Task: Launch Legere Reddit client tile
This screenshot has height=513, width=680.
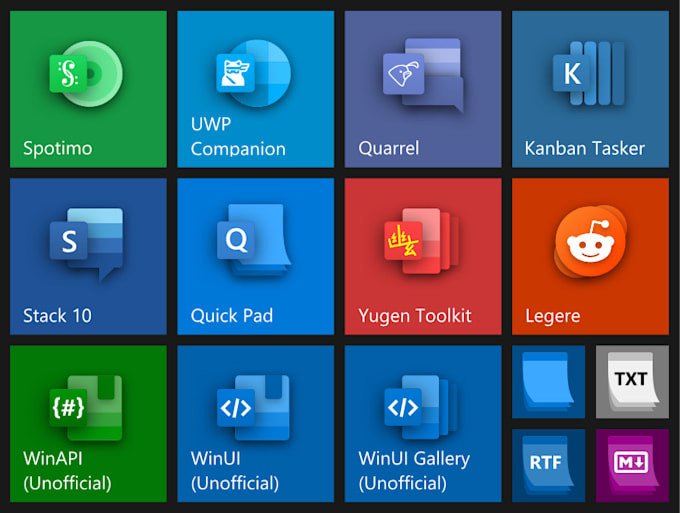Action: point(590,256)
